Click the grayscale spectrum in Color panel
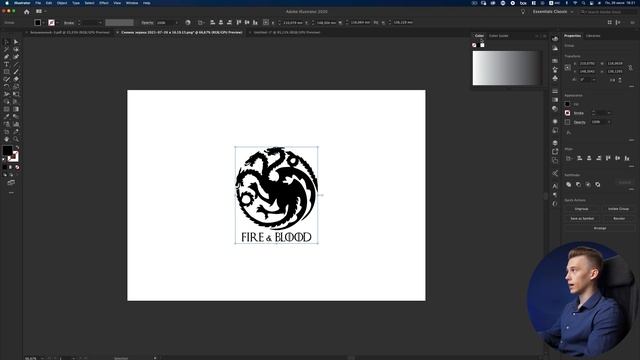The width and height of the screenshot is (640, 360). coord(507,68)
